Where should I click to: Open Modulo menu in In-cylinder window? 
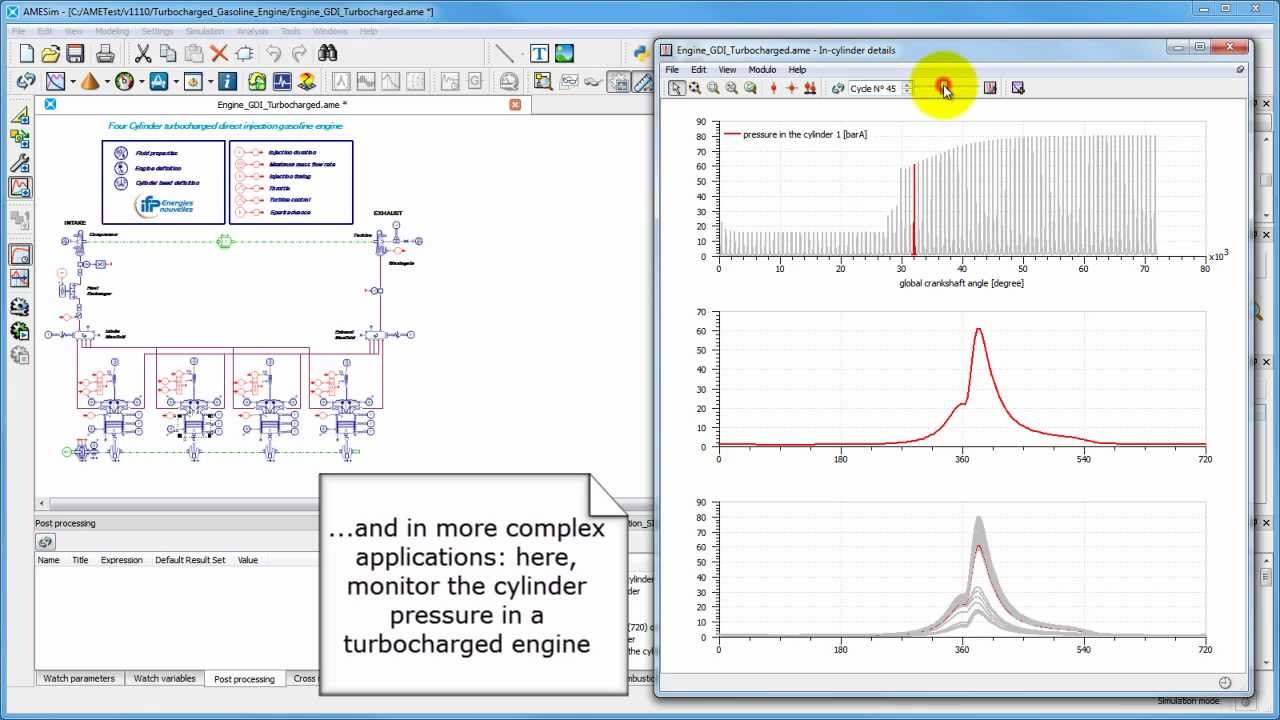pos(762,70)
